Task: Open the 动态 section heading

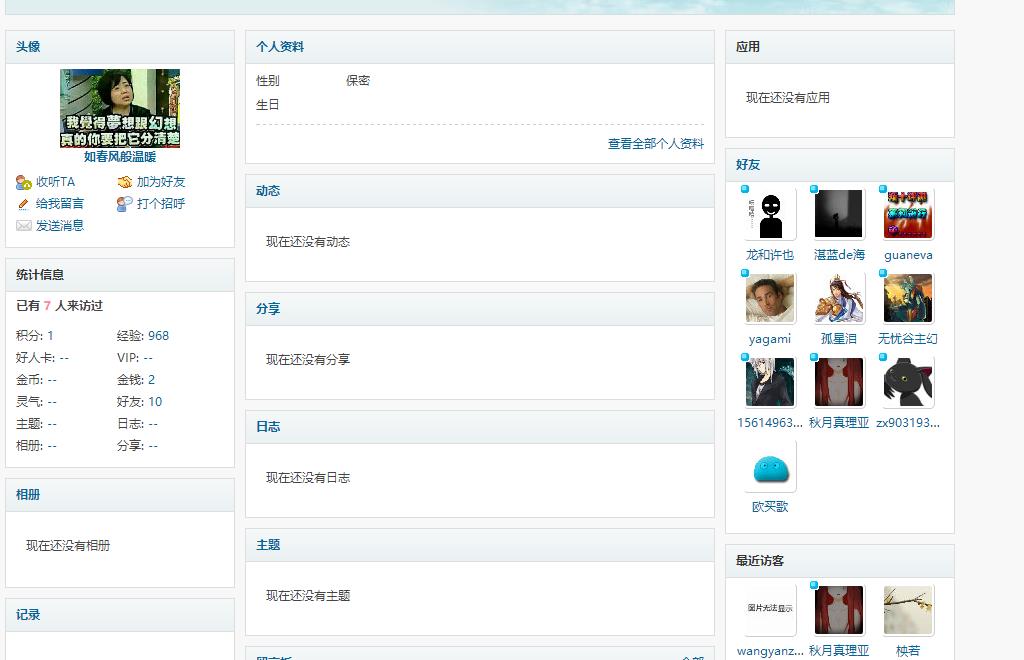Action: 268,191
